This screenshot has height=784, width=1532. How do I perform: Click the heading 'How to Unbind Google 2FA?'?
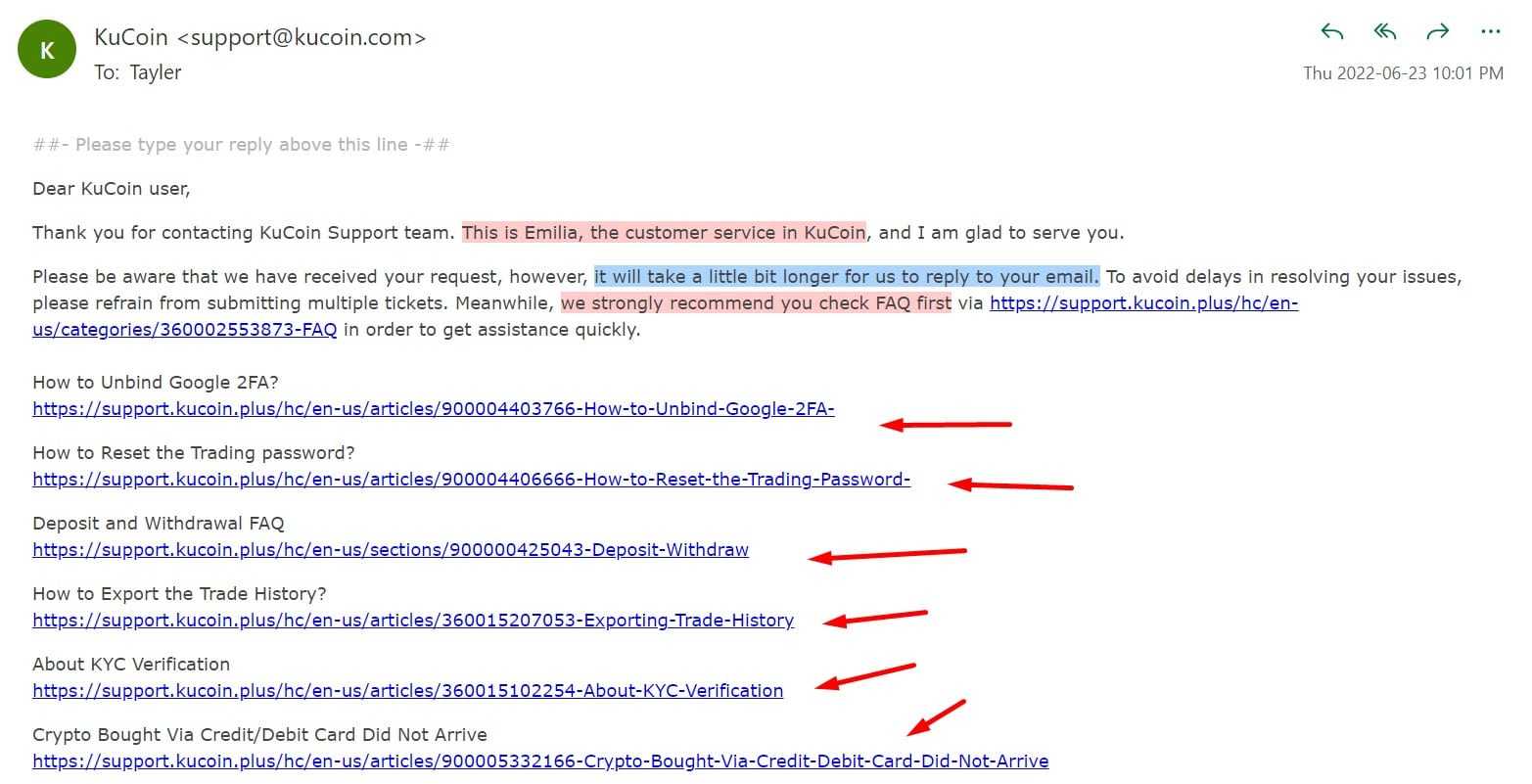pyautogui.click(x=156, y=383)
